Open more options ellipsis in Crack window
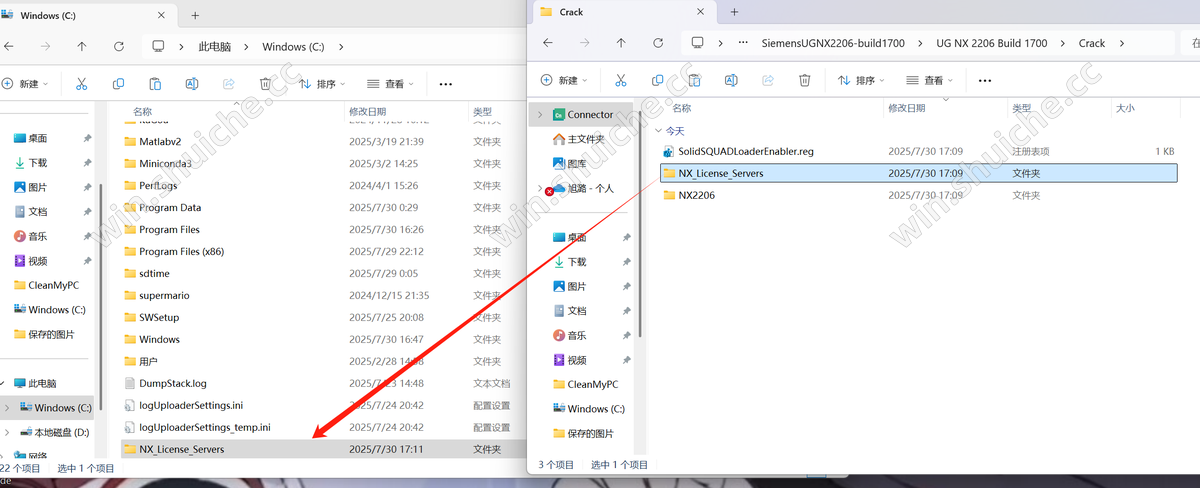The width and height of the screenshot is (1200, 488). click(985, 80)
